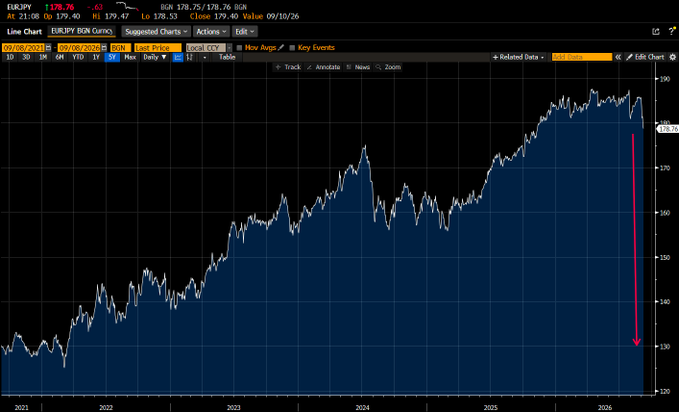The height and width of the screenshot is (412, 679).
Task: Click the 2025 x-axis year label
Action: [491, 408]
